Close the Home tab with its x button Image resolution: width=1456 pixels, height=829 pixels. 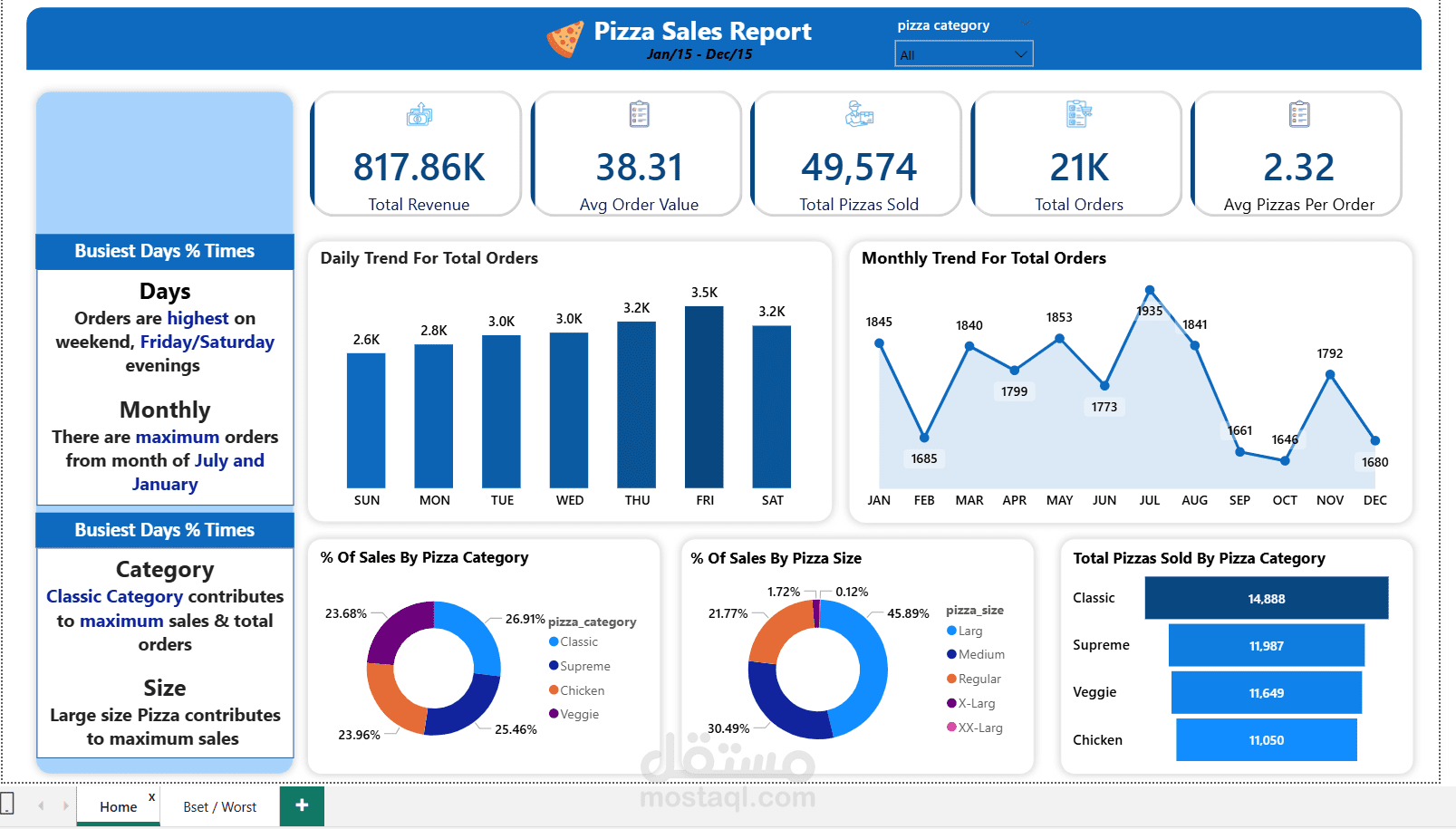coord(151,795)
